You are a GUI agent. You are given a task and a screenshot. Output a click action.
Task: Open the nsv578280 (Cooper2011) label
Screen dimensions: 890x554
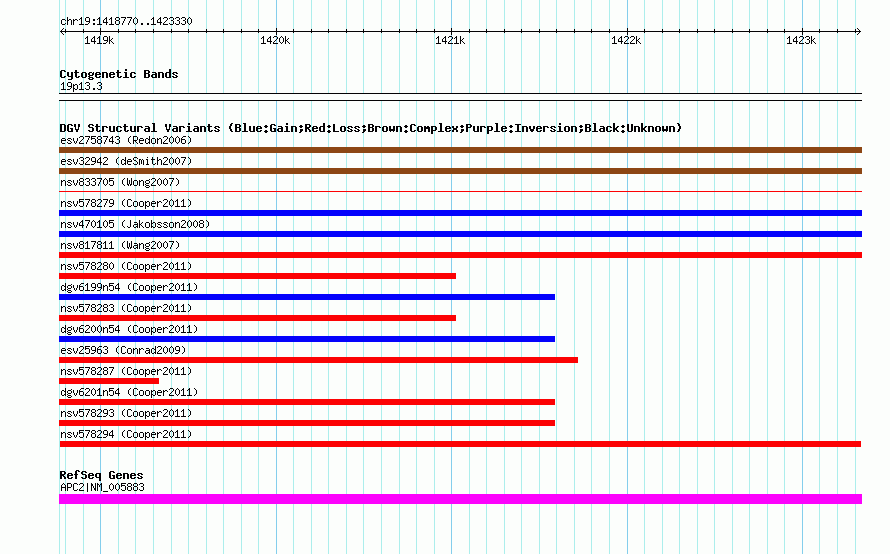tap(126, 266)
